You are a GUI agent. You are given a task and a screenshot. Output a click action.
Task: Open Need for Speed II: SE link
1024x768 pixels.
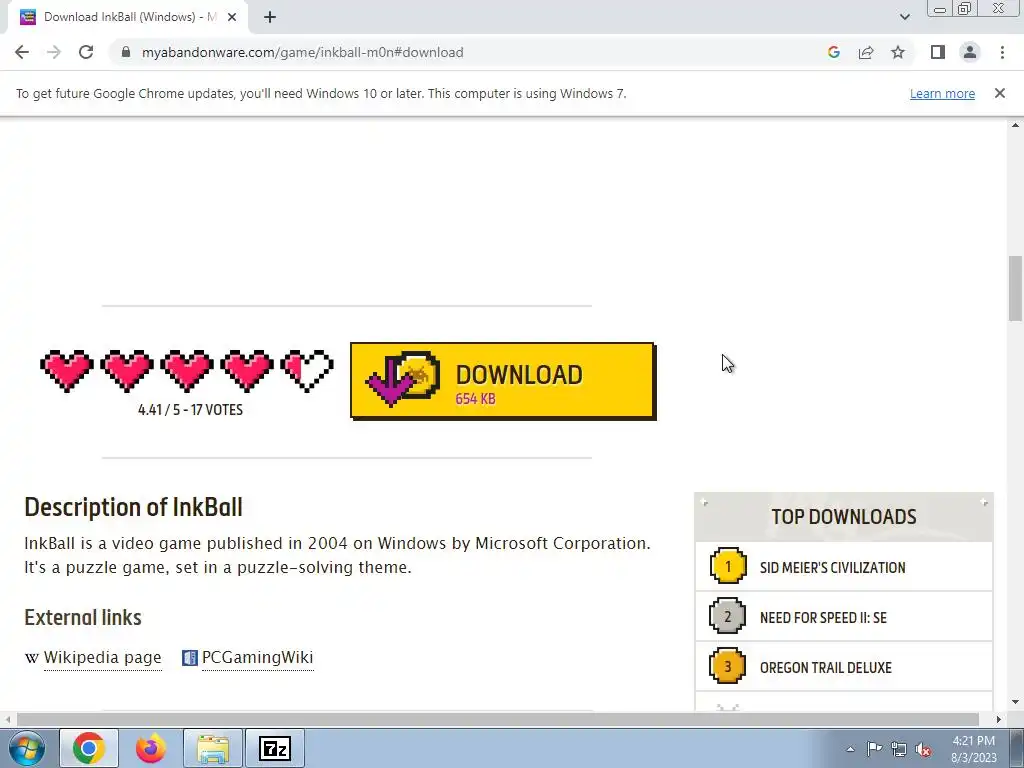tap(824, 618)
